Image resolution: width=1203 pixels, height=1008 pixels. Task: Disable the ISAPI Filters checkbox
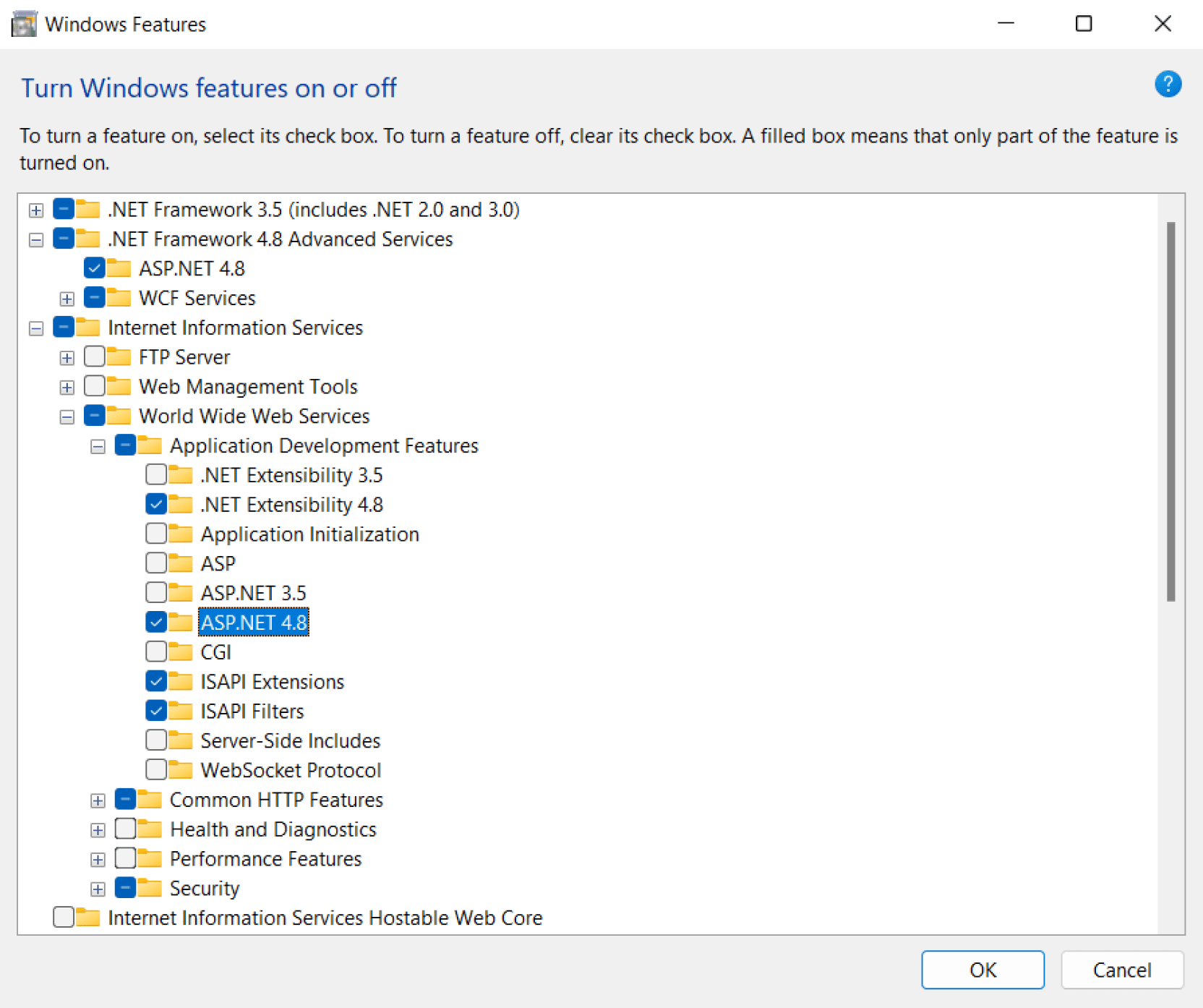[x=156, y=711]
